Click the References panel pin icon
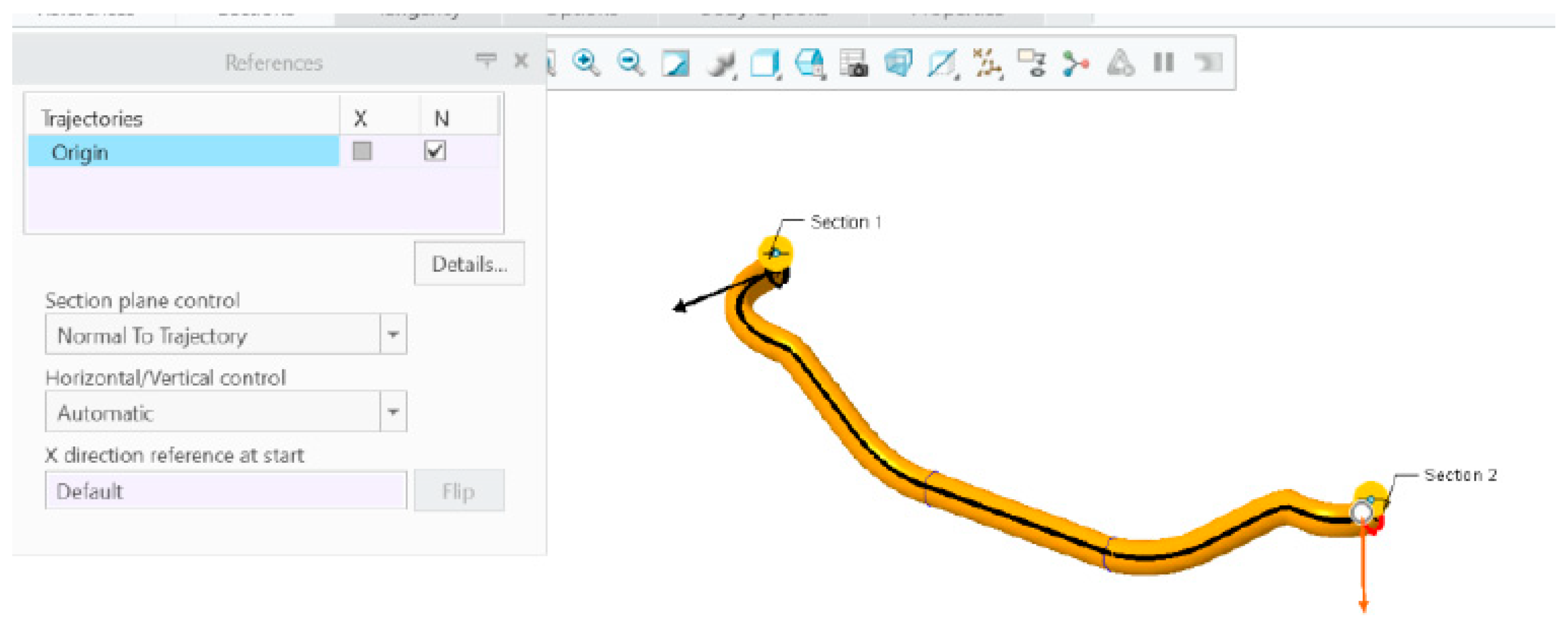Viewport: 1568px width, 628px height. coord(486,60)
